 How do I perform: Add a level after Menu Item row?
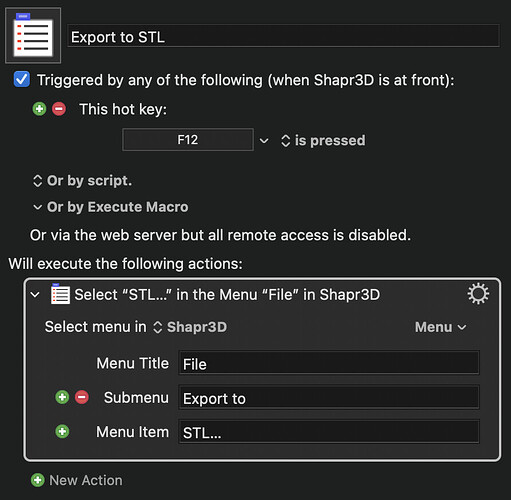(62, 431)
